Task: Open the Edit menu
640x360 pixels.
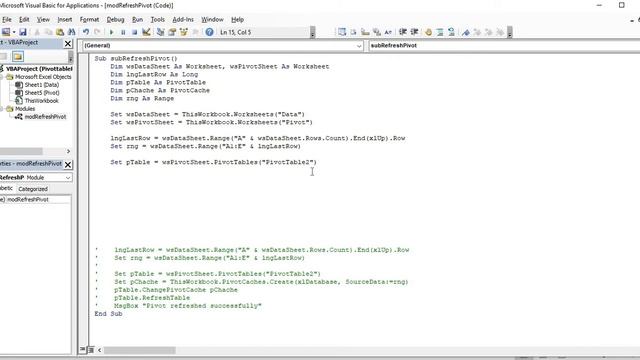Action: pos(24,20)
